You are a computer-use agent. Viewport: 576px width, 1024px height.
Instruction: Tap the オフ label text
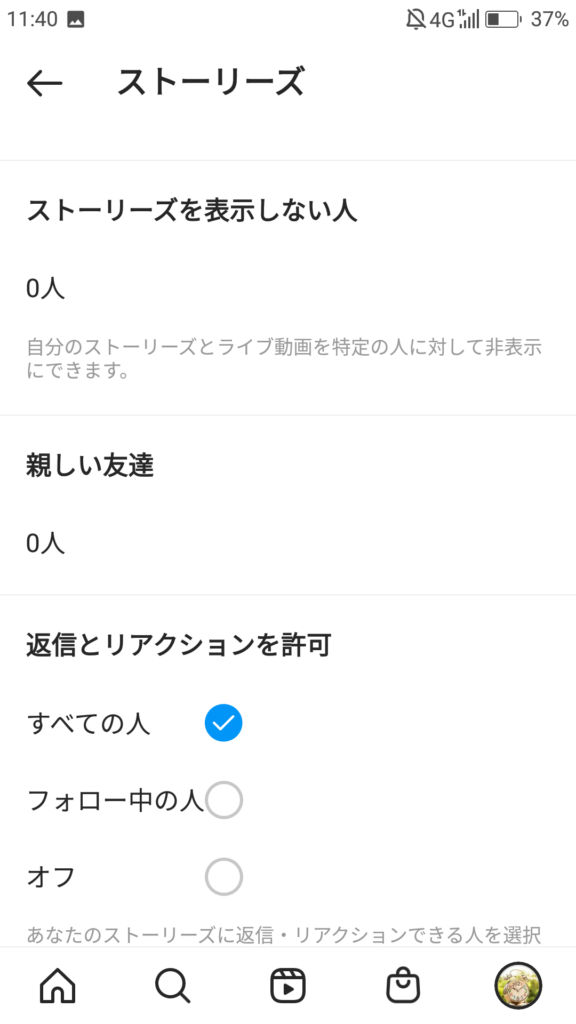[51, 876]
